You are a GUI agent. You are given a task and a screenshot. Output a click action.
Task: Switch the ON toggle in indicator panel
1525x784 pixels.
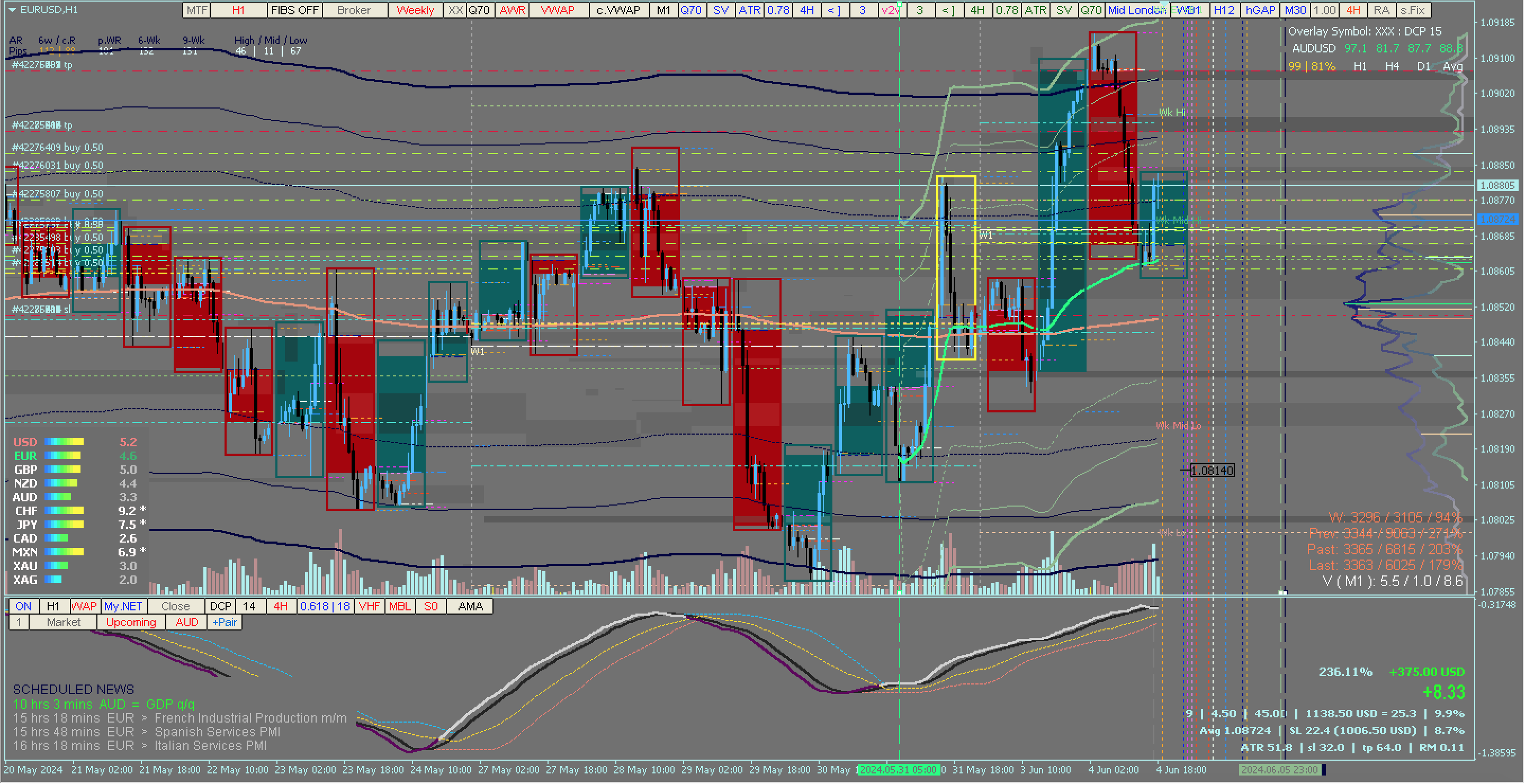pyautogui.click(x=23, y=607)
